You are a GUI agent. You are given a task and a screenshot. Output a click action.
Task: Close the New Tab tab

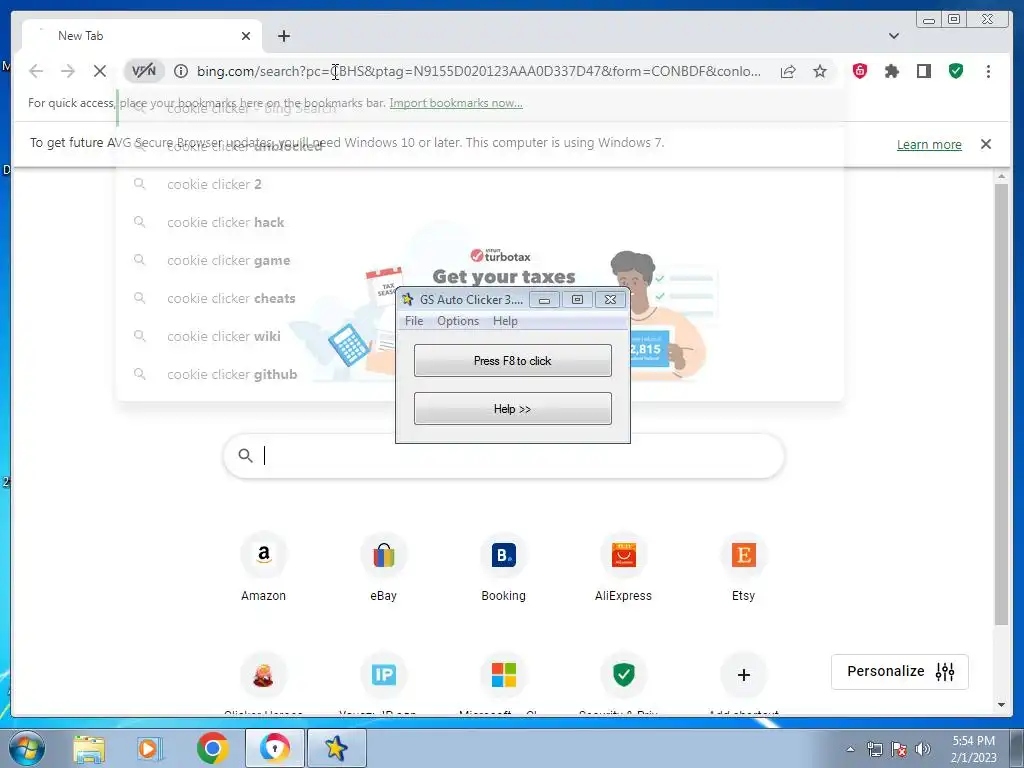(x=246, y=36)
